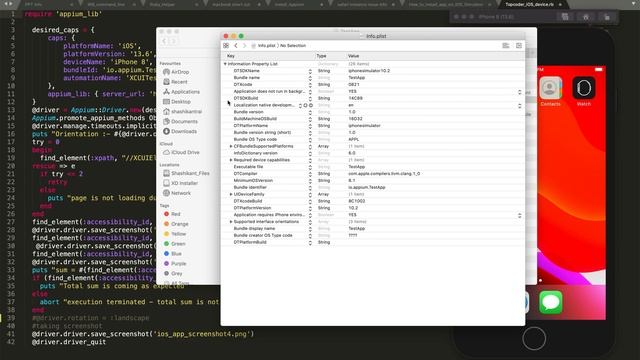The image size is (640, 360).
Task: Select the DTCompiler value cell
Action: pyautogui.click(x=384, y=174)
